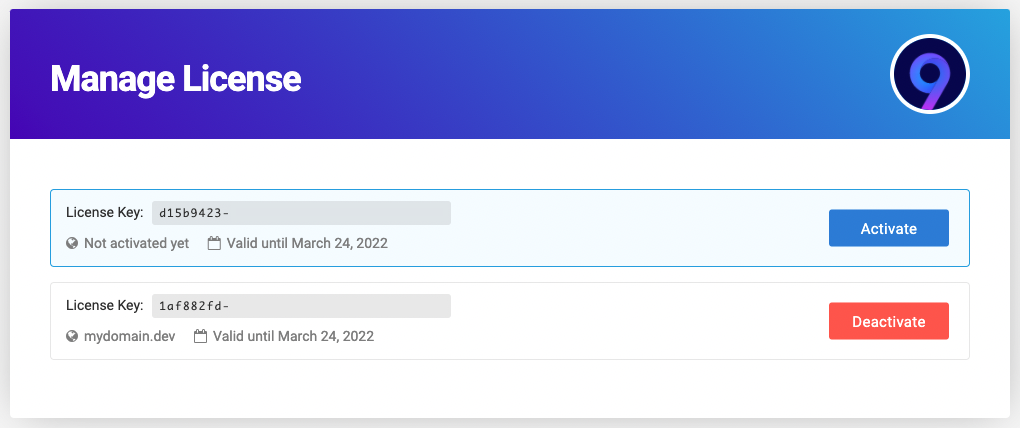This screenshot has width=1020, height=428.
Task: Select the highlighted not-activated license row
Action: (620, 228)
